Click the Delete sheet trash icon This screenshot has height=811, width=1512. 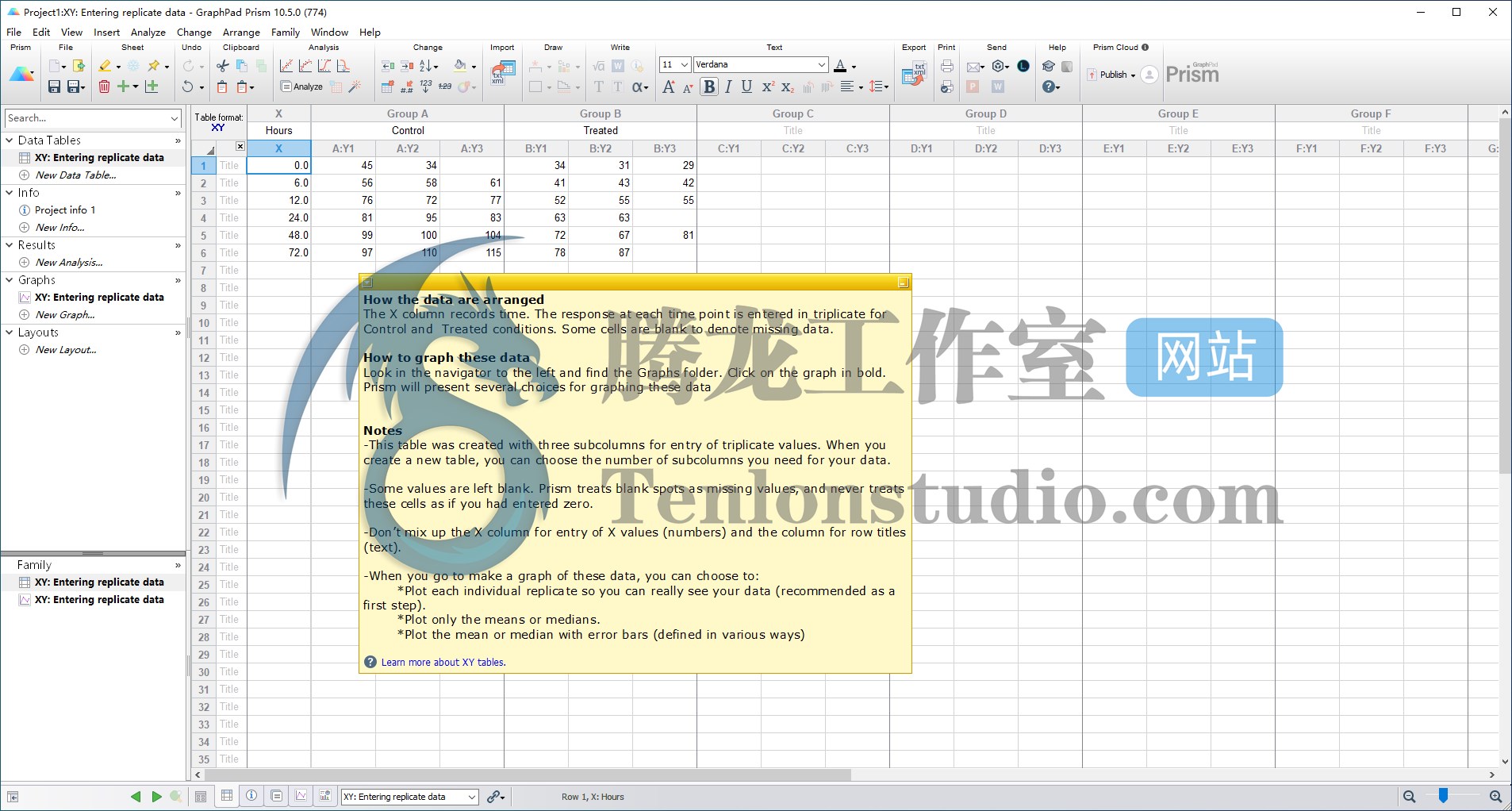104,86
